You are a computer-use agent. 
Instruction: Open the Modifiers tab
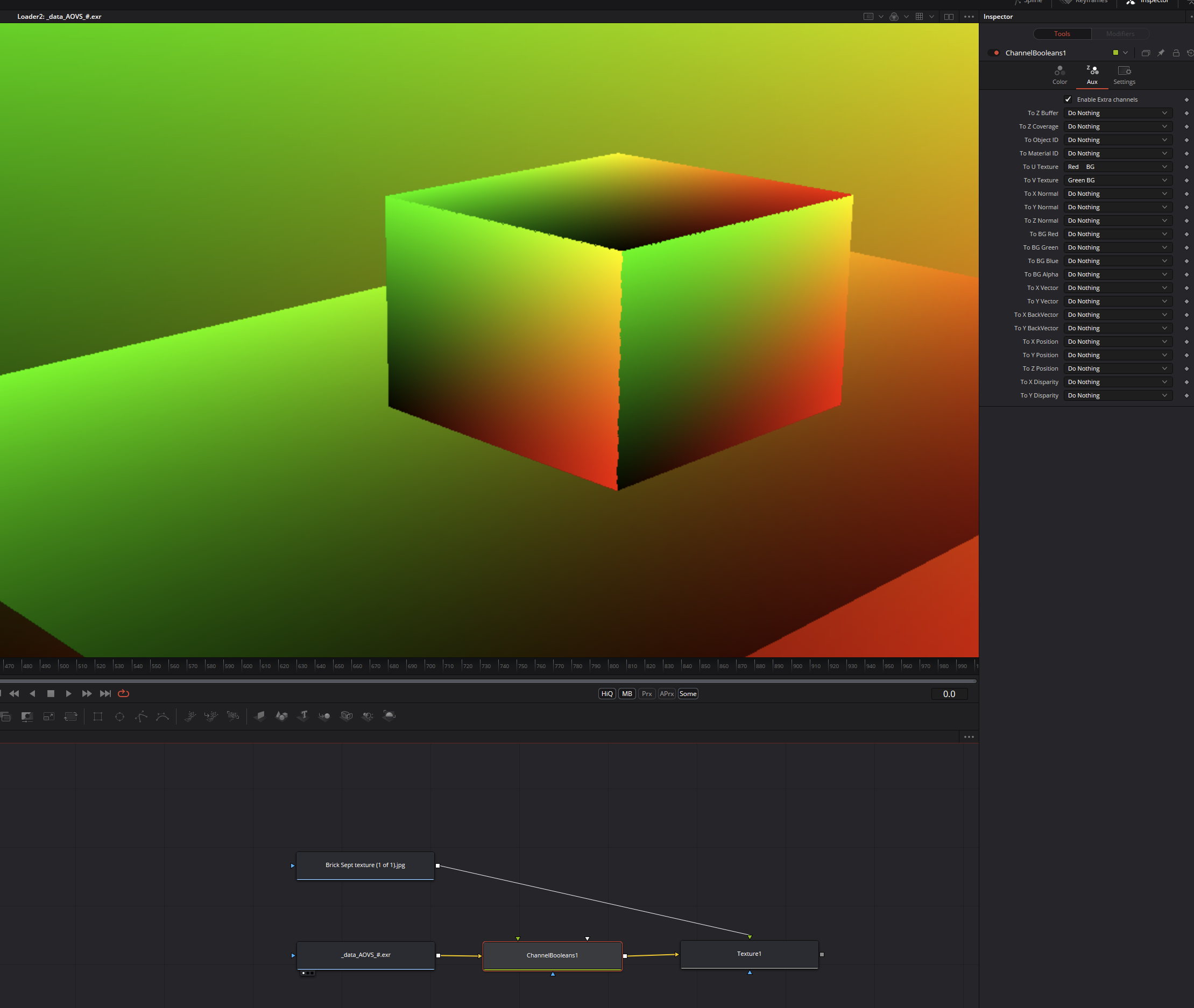tap(1120, 34)
